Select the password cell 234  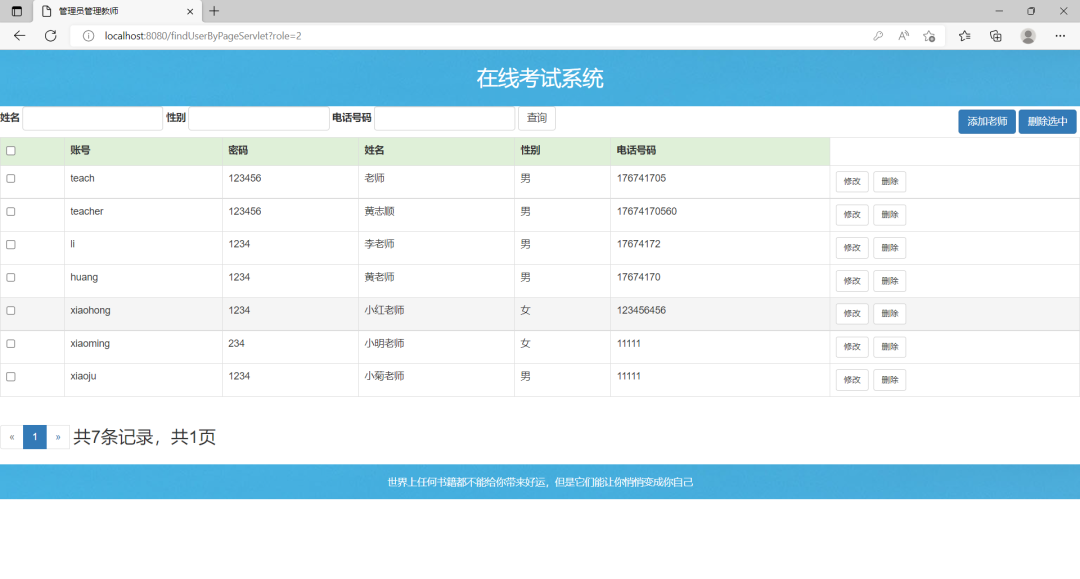[x=236, y=344]
